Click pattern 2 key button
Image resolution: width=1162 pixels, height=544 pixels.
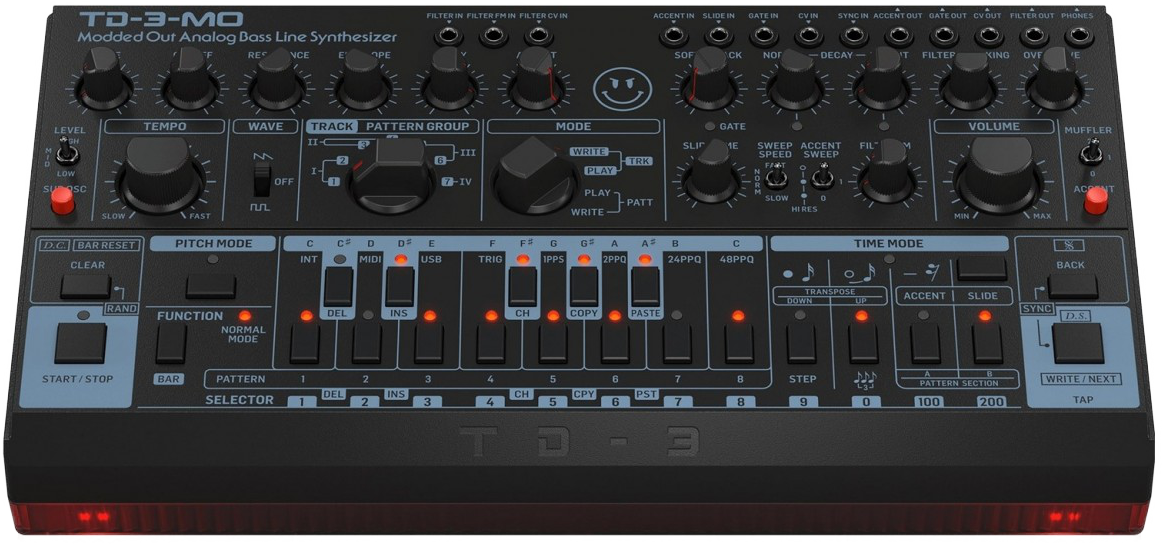[367, 344]
